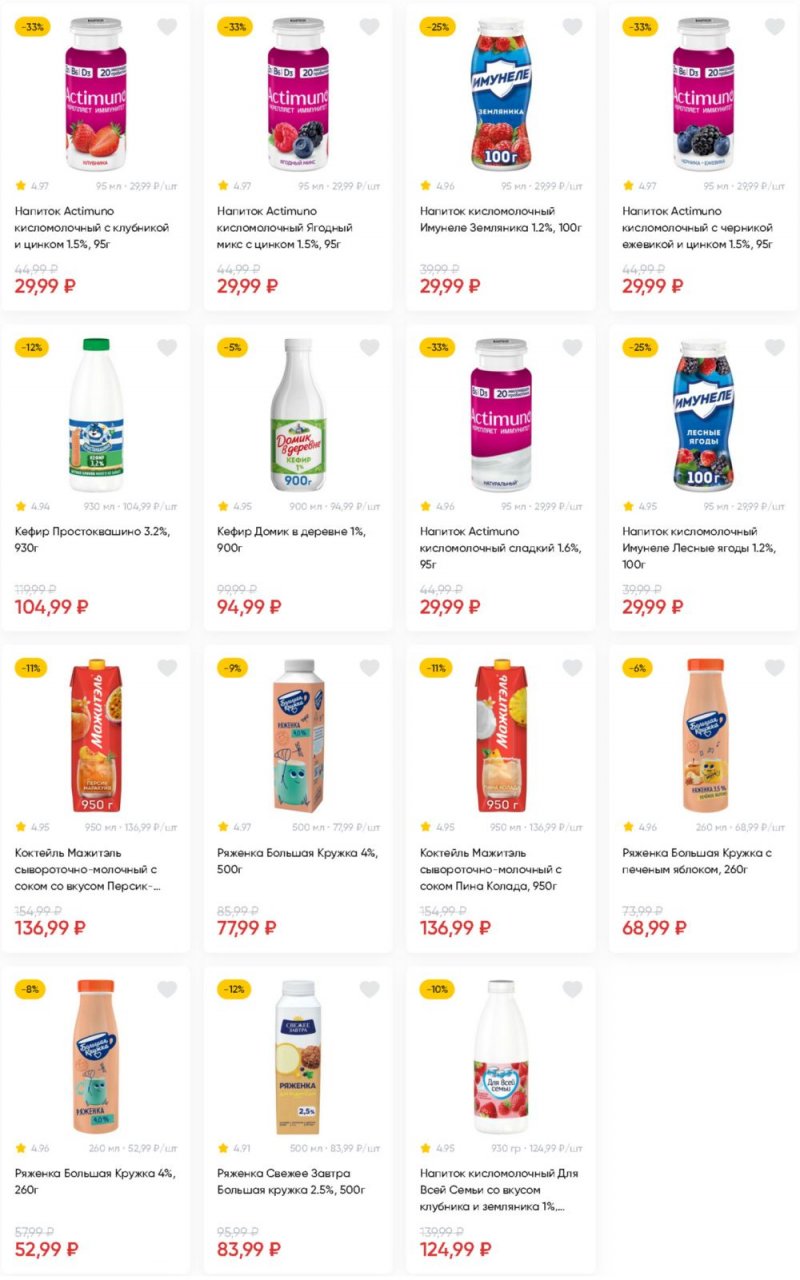Viewport: 800px width, 1280px height.
Task: Favorite the Для Всей Семьи drink
Action: coord(572,989)
